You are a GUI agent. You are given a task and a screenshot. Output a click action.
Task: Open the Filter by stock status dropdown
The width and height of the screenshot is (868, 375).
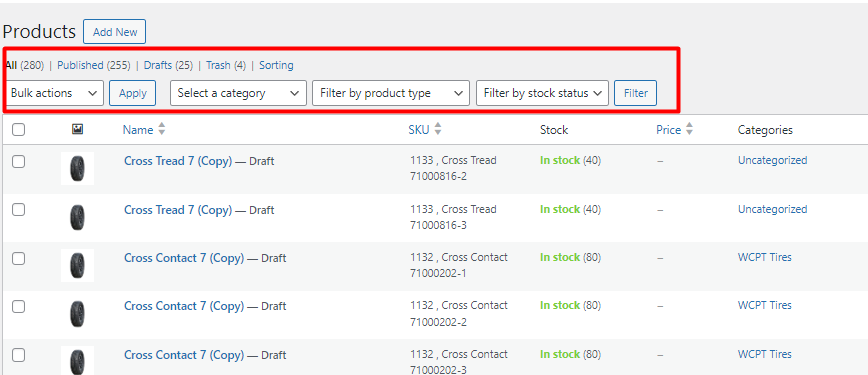tap(542, 93)
